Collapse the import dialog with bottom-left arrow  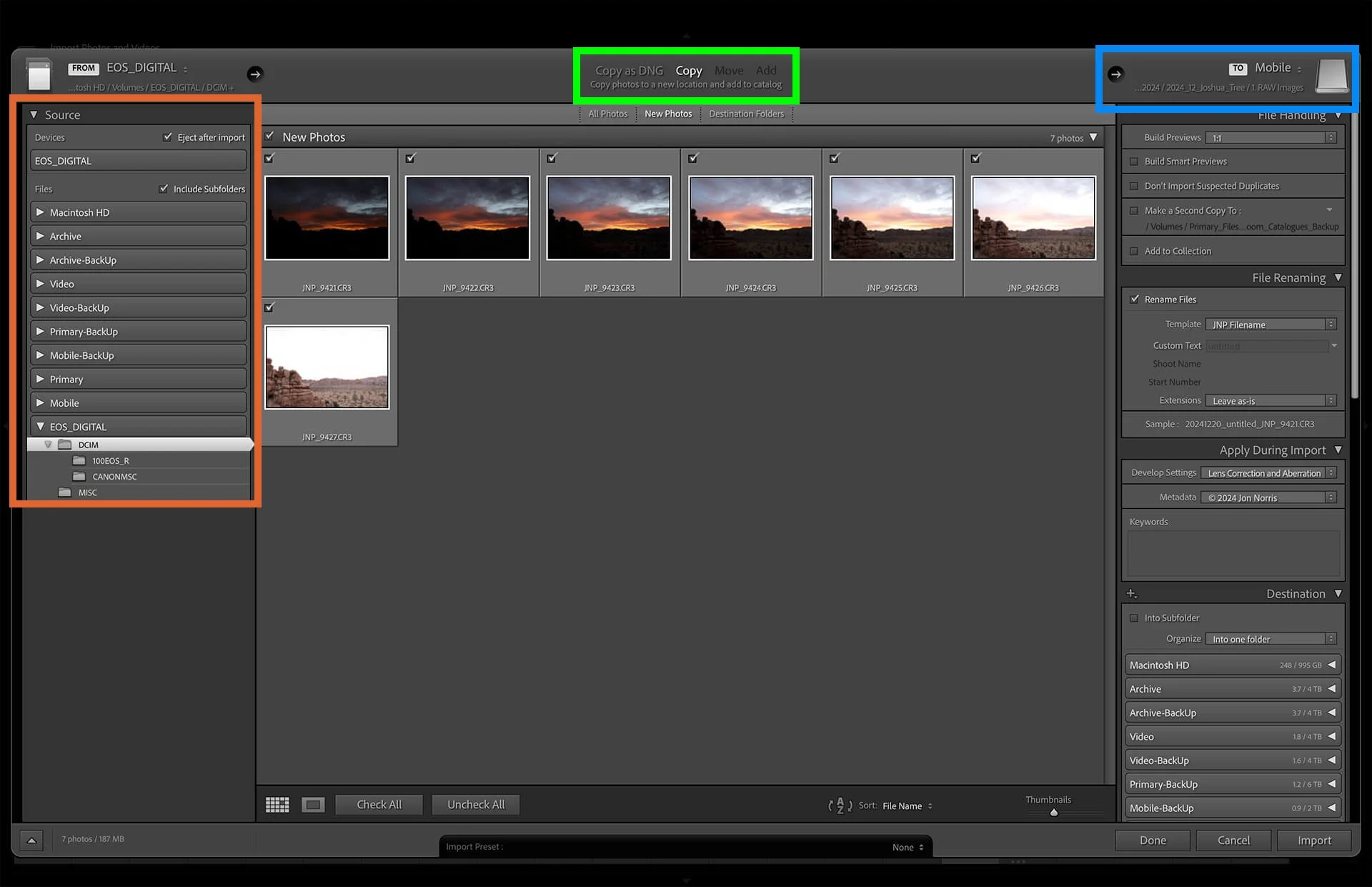pyautogui.click(x=31, y=840)
